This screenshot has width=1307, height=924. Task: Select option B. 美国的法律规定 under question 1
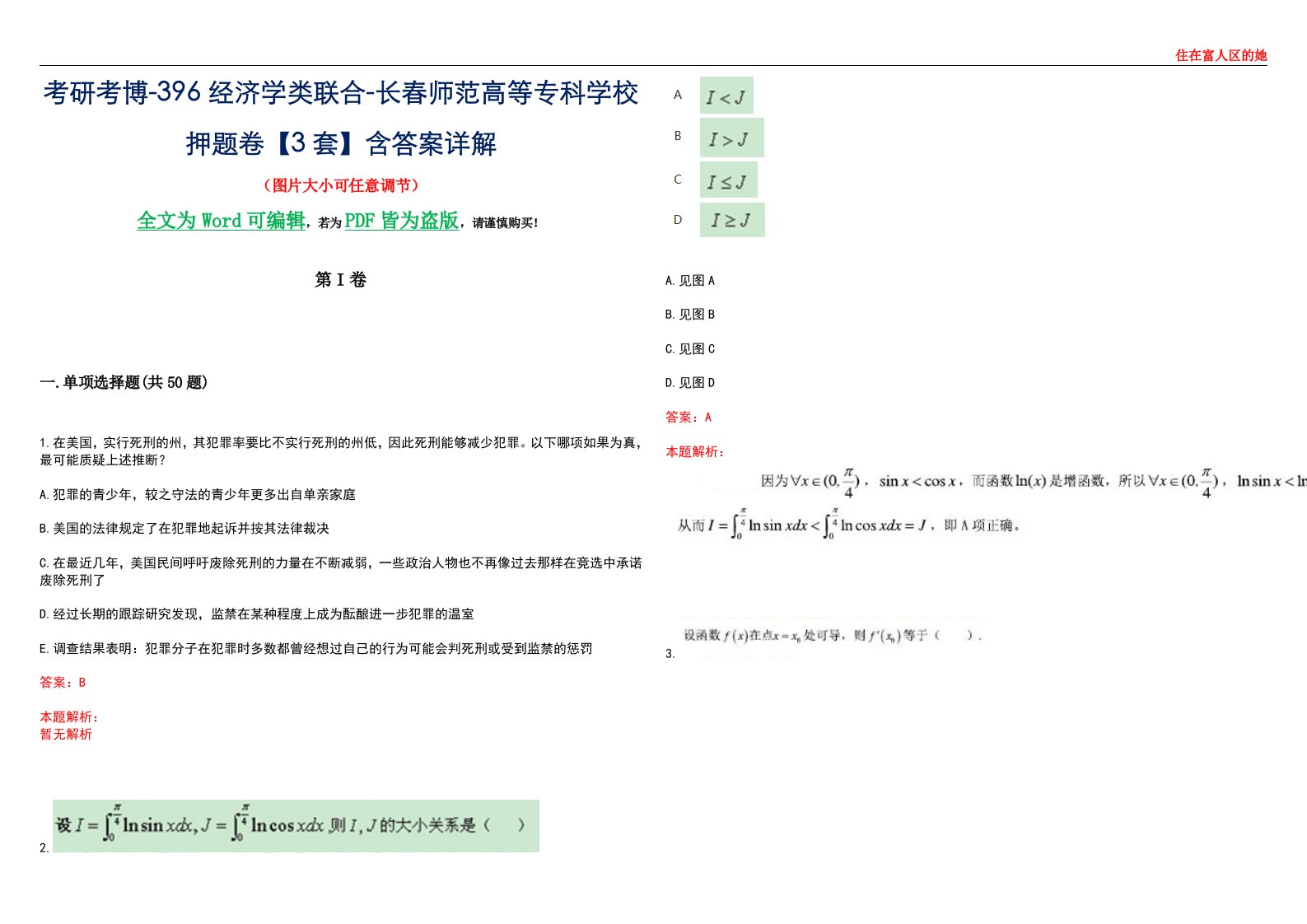pos(184,529)
